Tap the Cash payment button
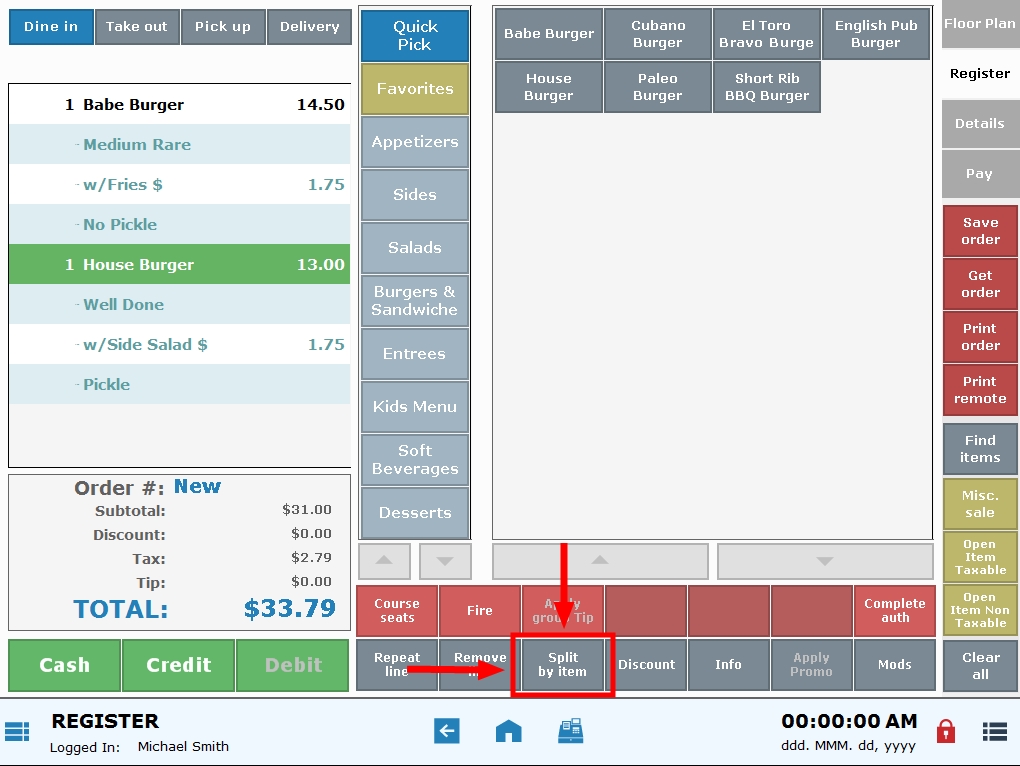 pos(63,665)
